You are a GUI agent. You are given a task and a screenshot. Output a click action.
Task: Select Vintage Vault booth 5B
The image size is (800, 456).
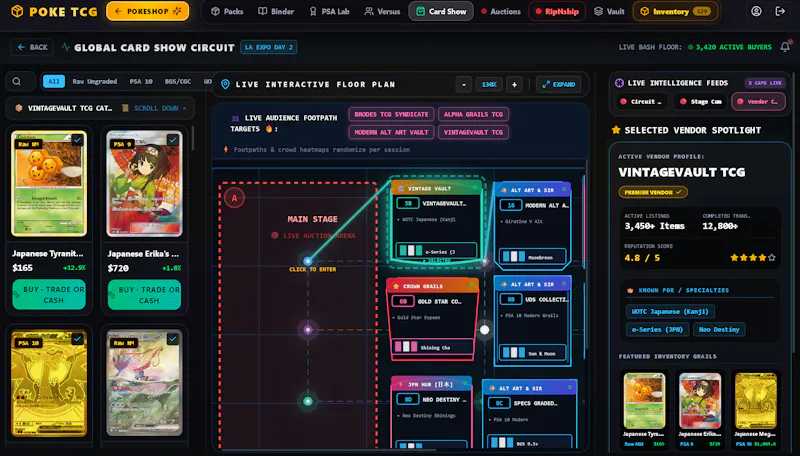point(436,223)
